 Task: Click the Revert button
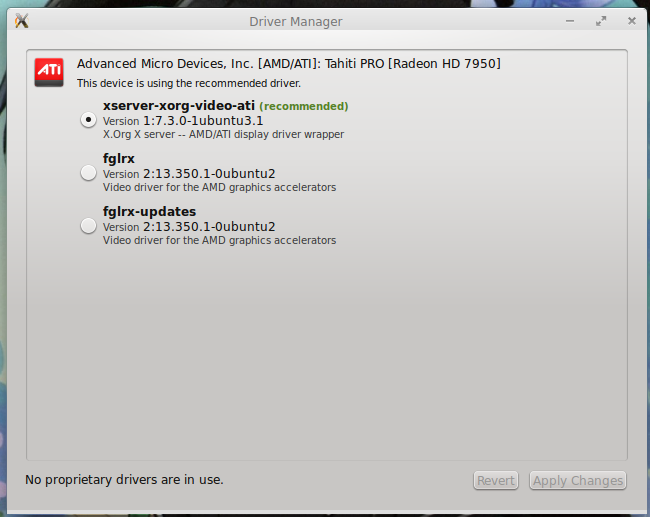pyautogui.click(x=496, y=481)
